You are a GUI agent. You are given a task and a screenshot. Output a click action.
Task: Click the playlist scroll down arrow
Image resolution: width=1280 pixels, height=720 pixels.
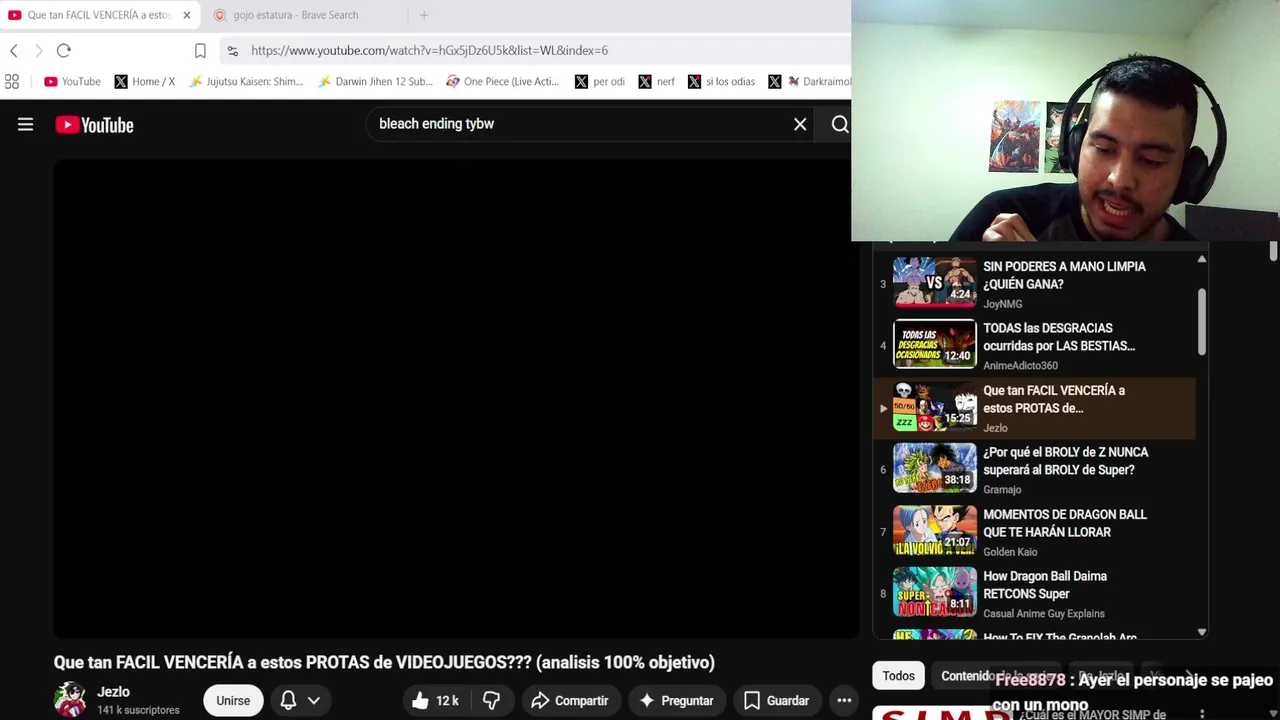[1202, 632]
